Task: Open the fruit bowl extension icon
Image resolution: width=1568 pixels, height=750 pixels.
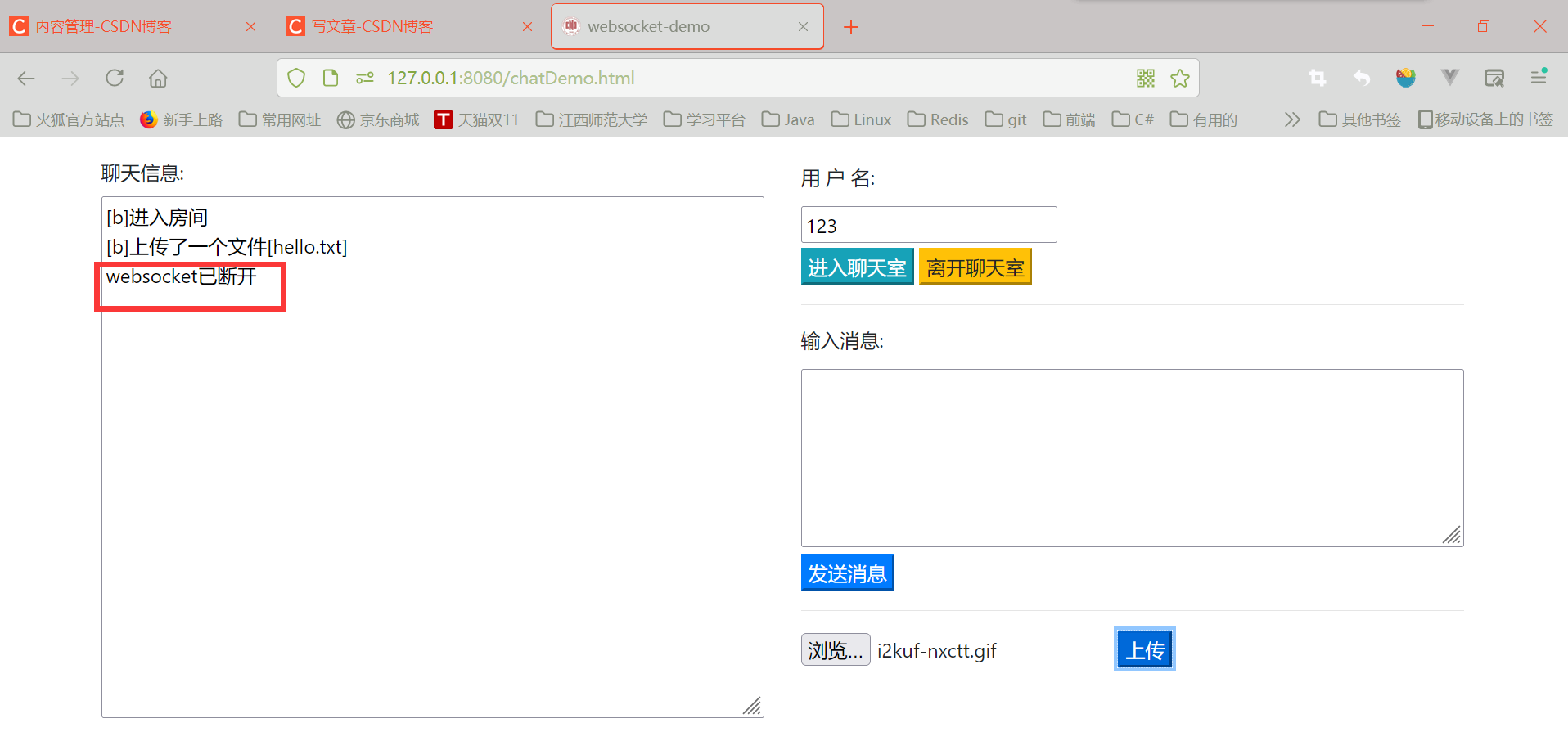Action: click(1406, 78)
